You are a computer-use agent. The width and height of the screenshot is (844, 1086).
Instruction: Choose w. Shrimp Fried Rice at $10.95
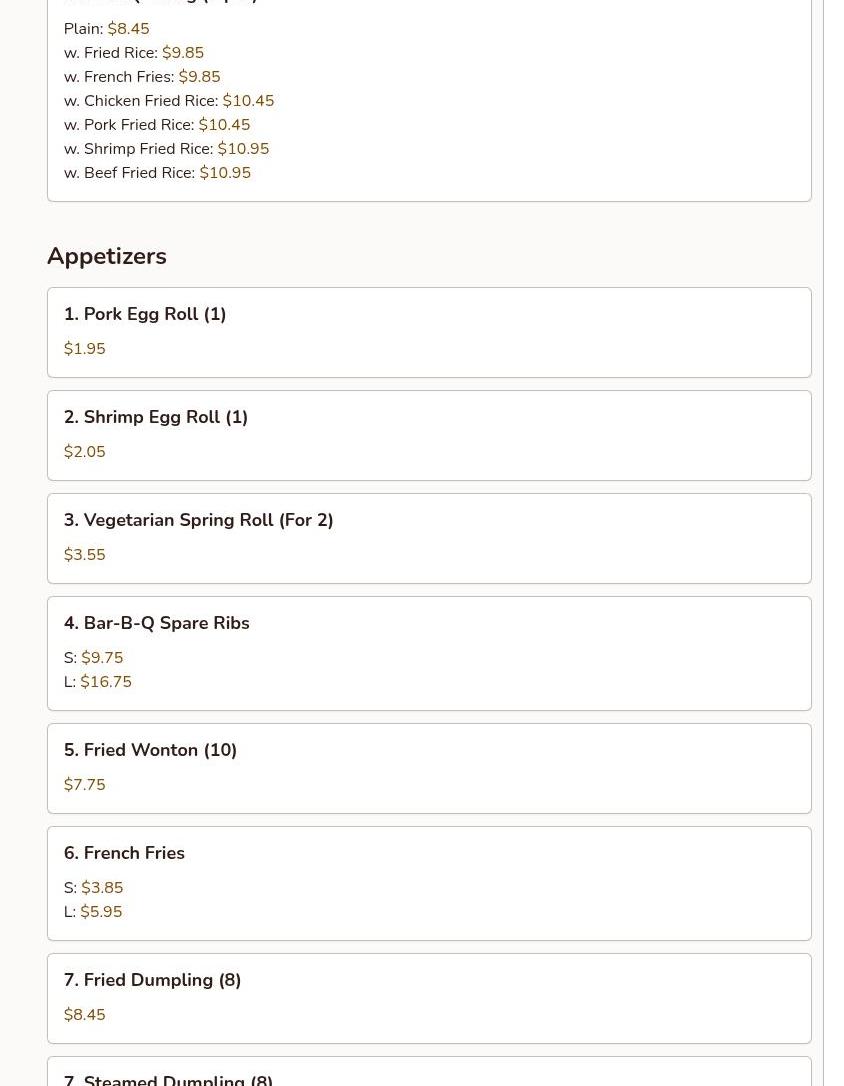point(166,149)
